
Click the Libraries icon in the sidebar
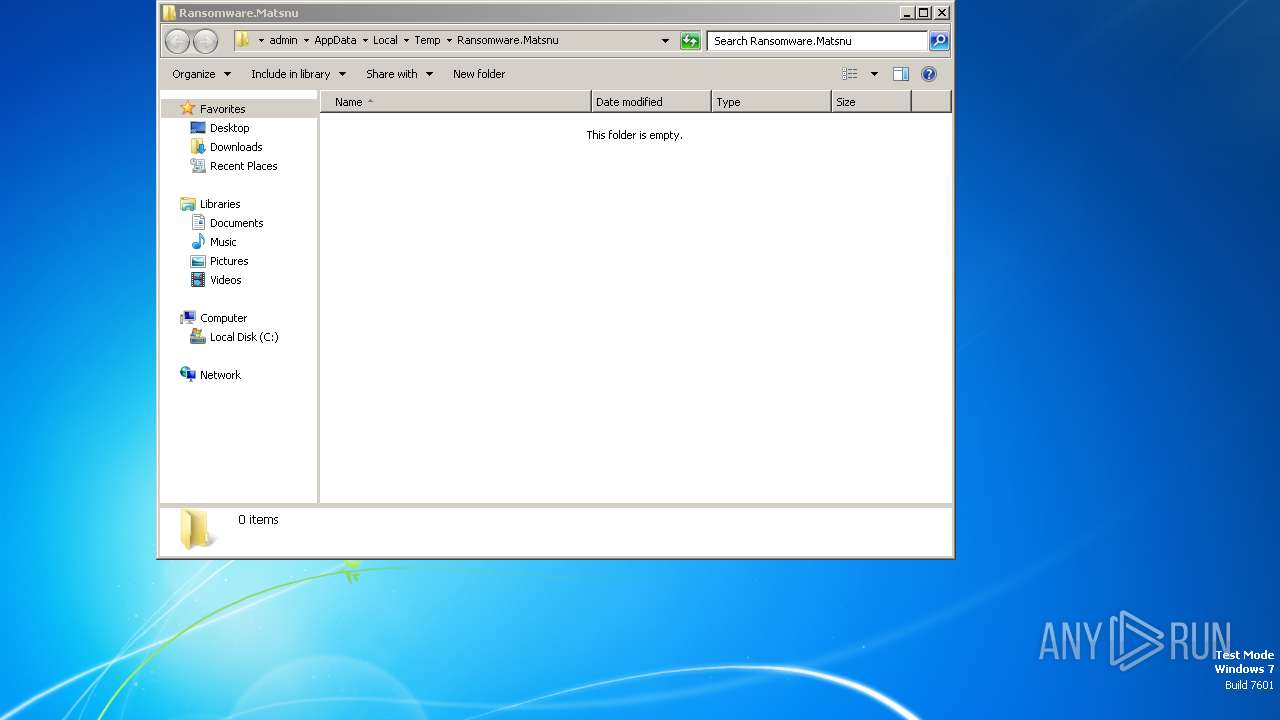(187, 204)
